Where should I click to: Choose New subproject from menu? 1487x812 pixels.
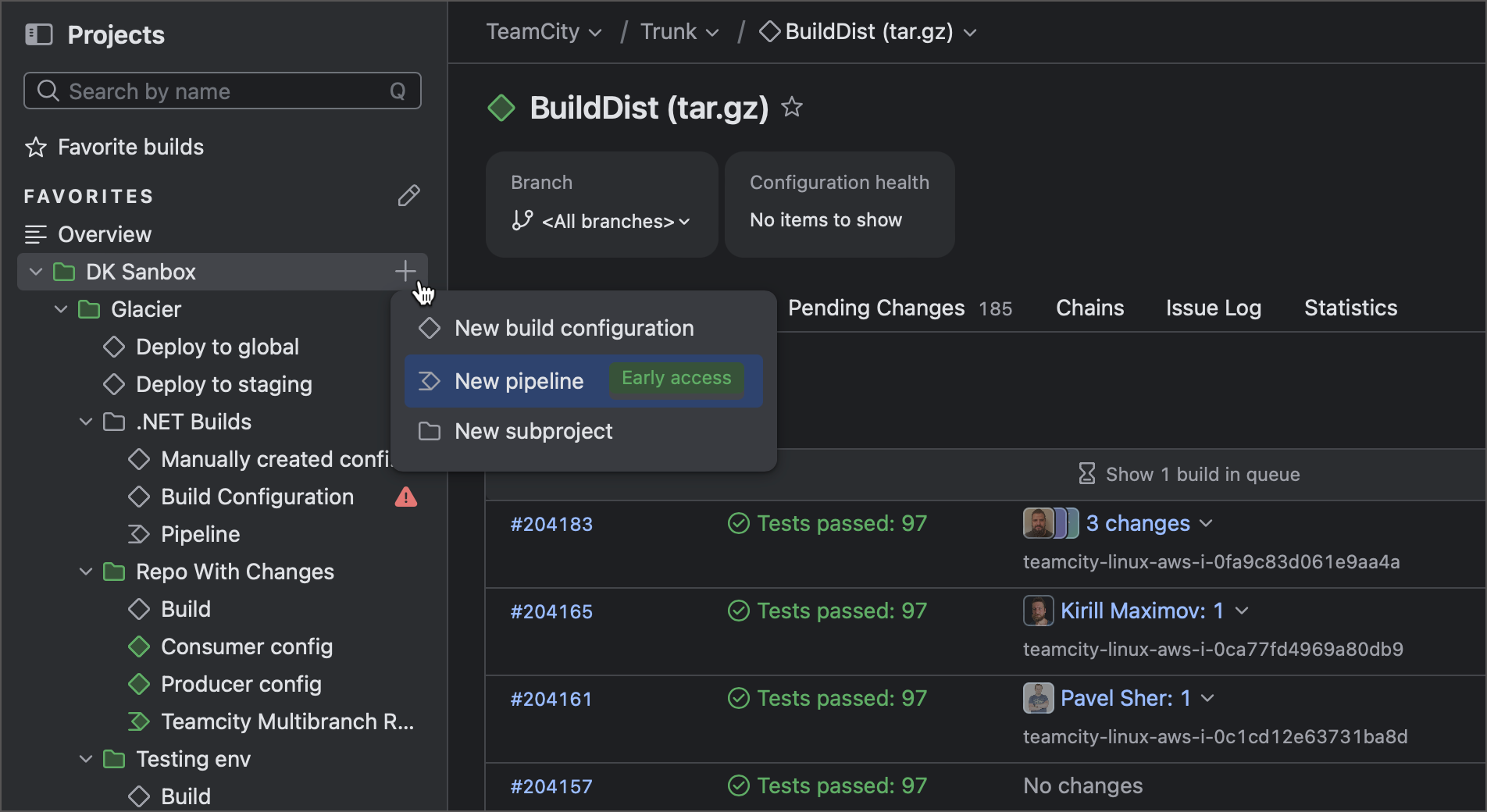click(x=583, y=431)
